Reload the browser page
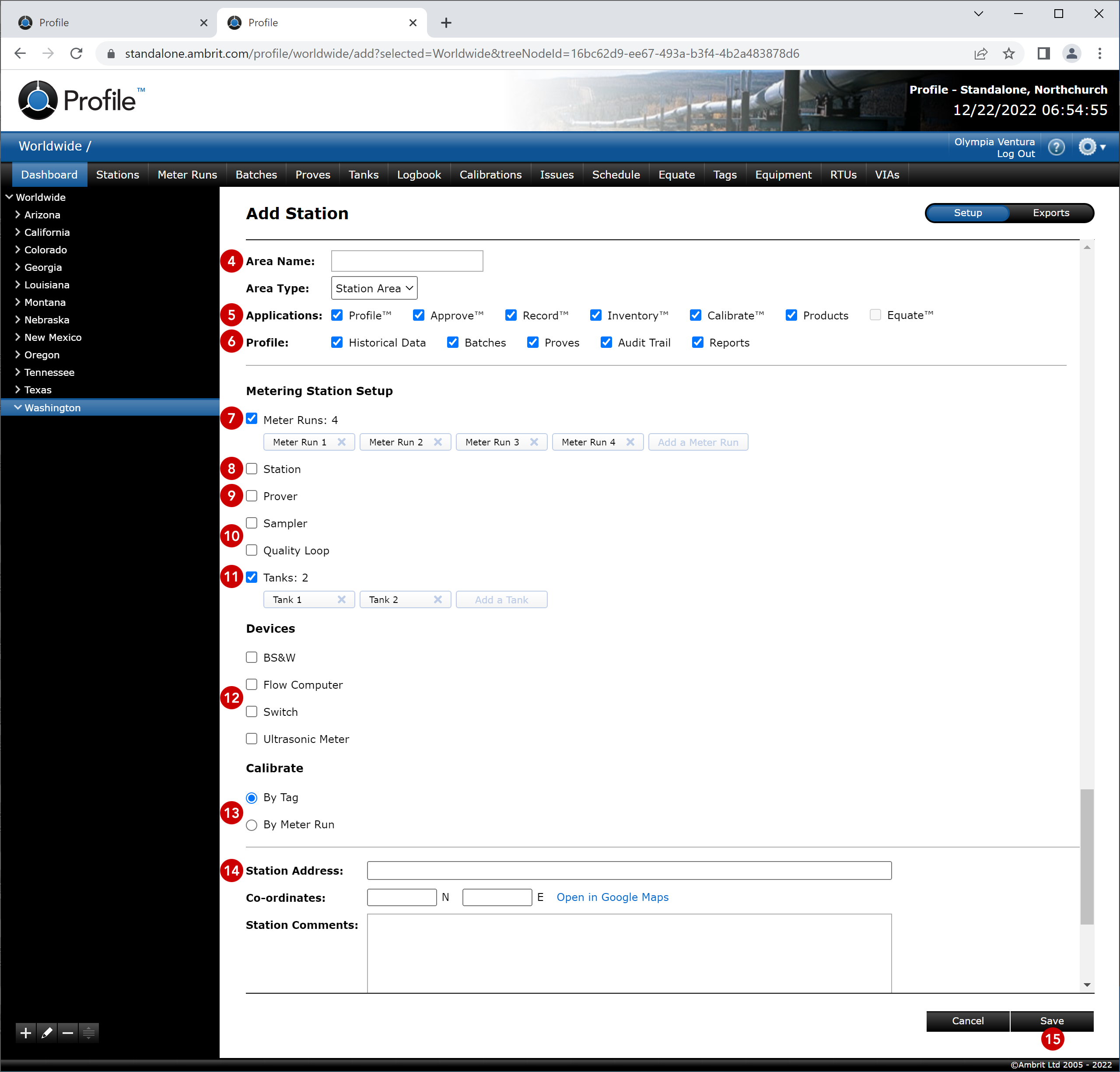This screenshot has width=1120, height=1072. (x=76, y=53)
